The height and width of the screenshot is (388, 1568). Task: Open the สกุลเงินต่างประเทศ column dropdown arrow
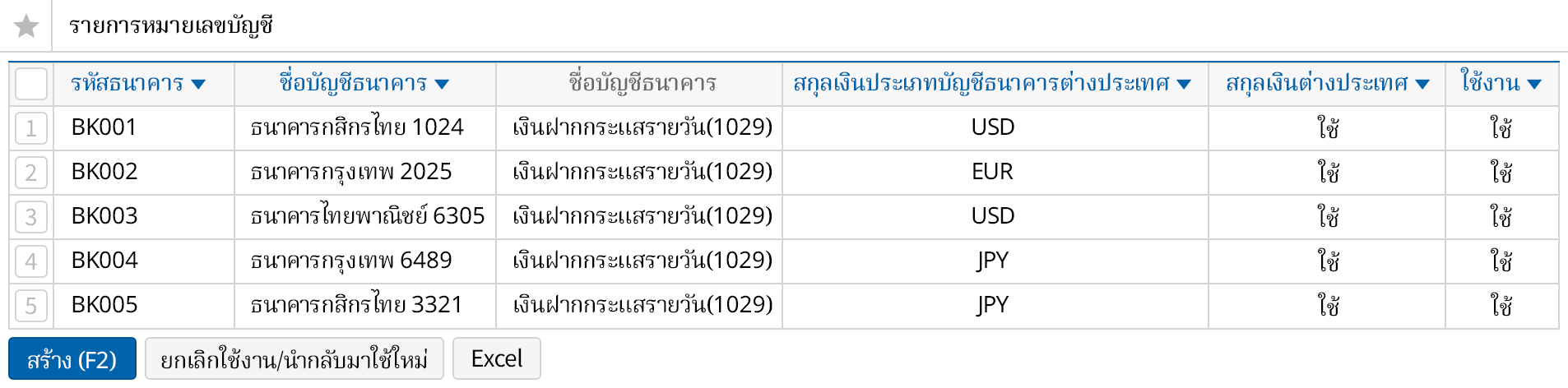click(1423, 84)
